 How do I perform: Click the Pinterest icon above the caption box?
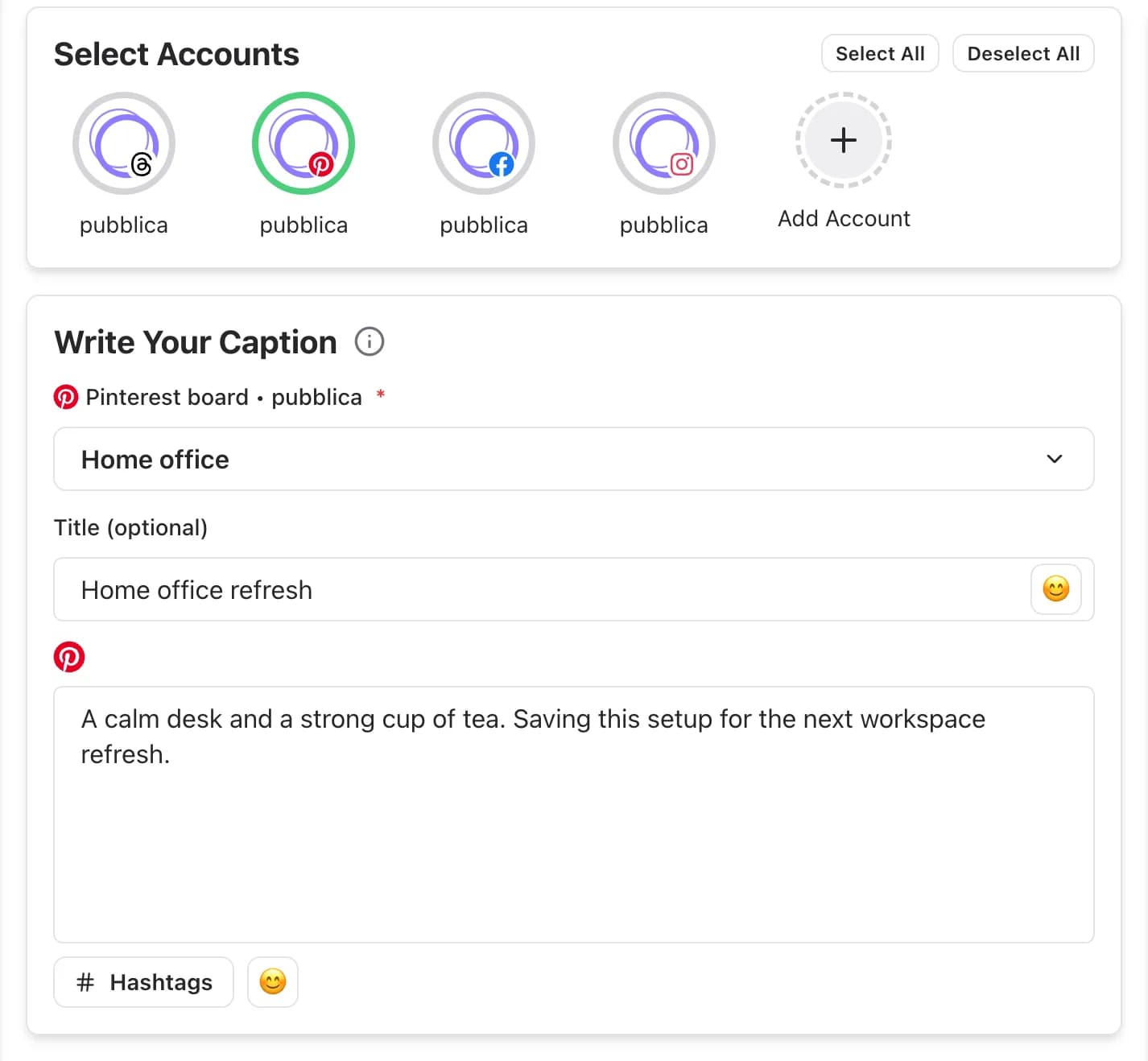coord(69,657)
